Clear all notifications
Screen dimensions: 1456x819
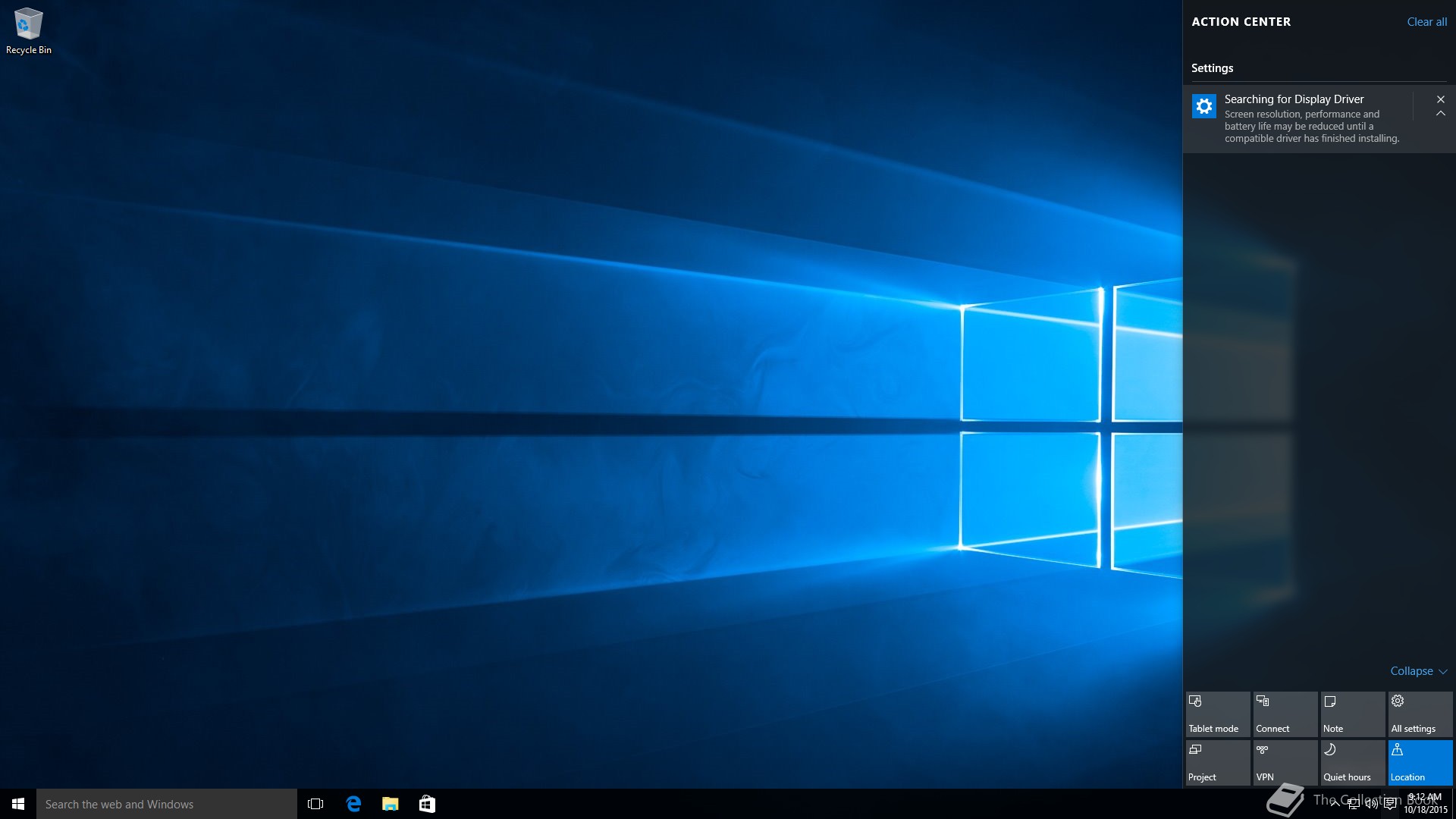tap(1426, 22)
